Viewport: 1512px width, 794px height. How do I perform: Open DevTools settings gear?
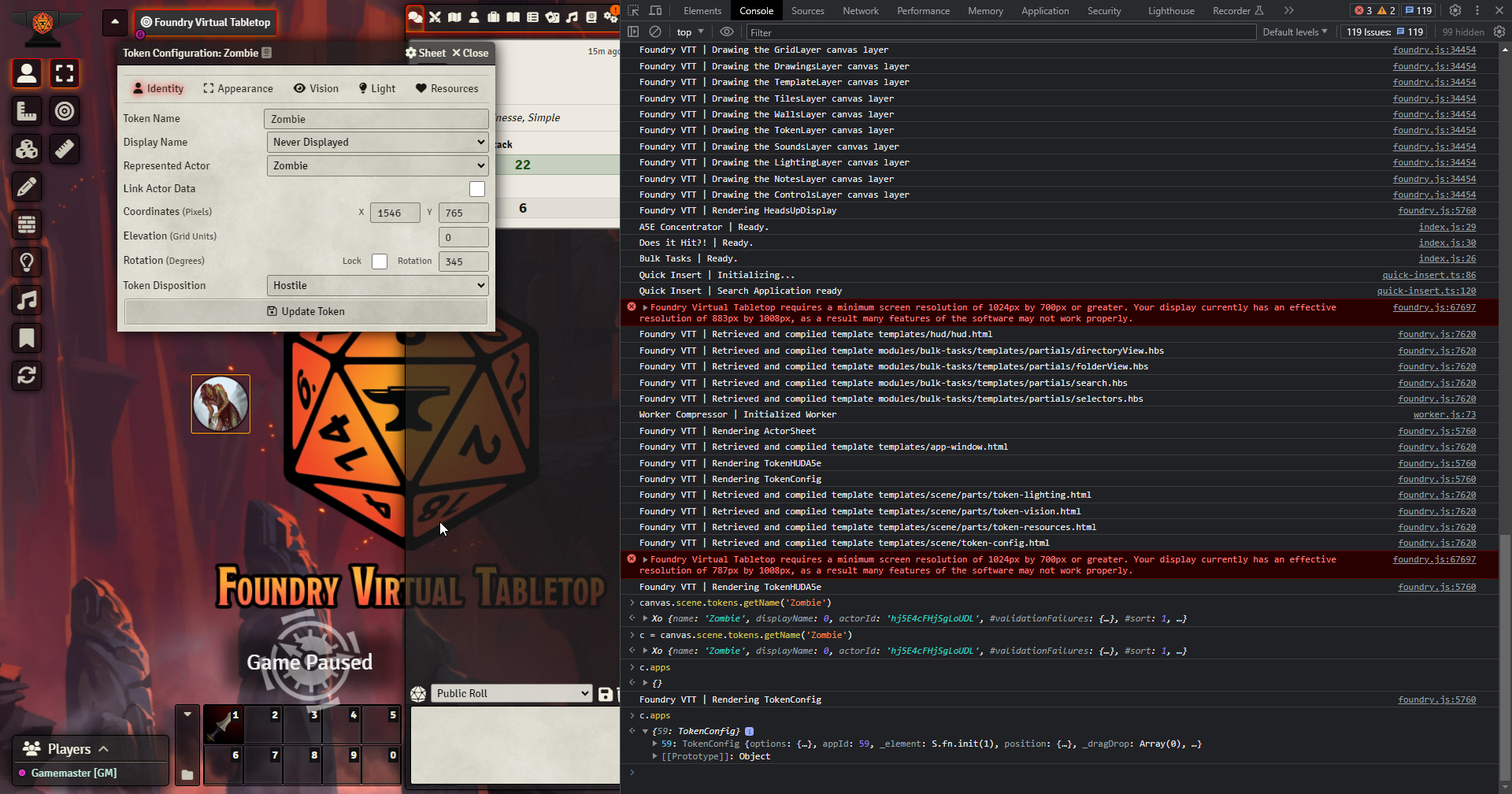point(1455,10)
